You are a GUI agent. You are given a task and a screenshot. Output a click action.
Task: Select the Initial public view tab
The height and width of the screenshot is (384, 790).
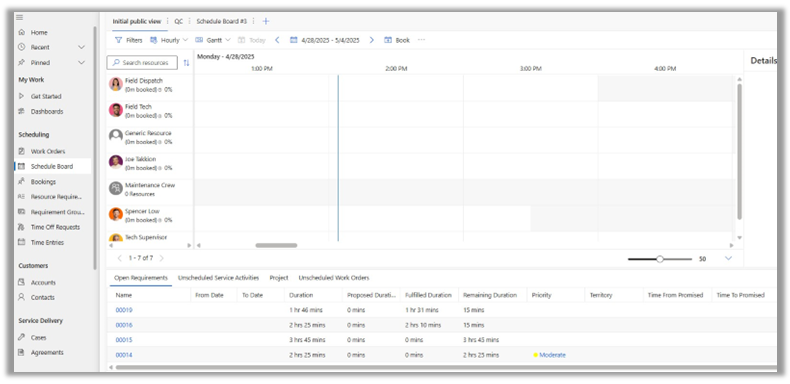point(137,22)
